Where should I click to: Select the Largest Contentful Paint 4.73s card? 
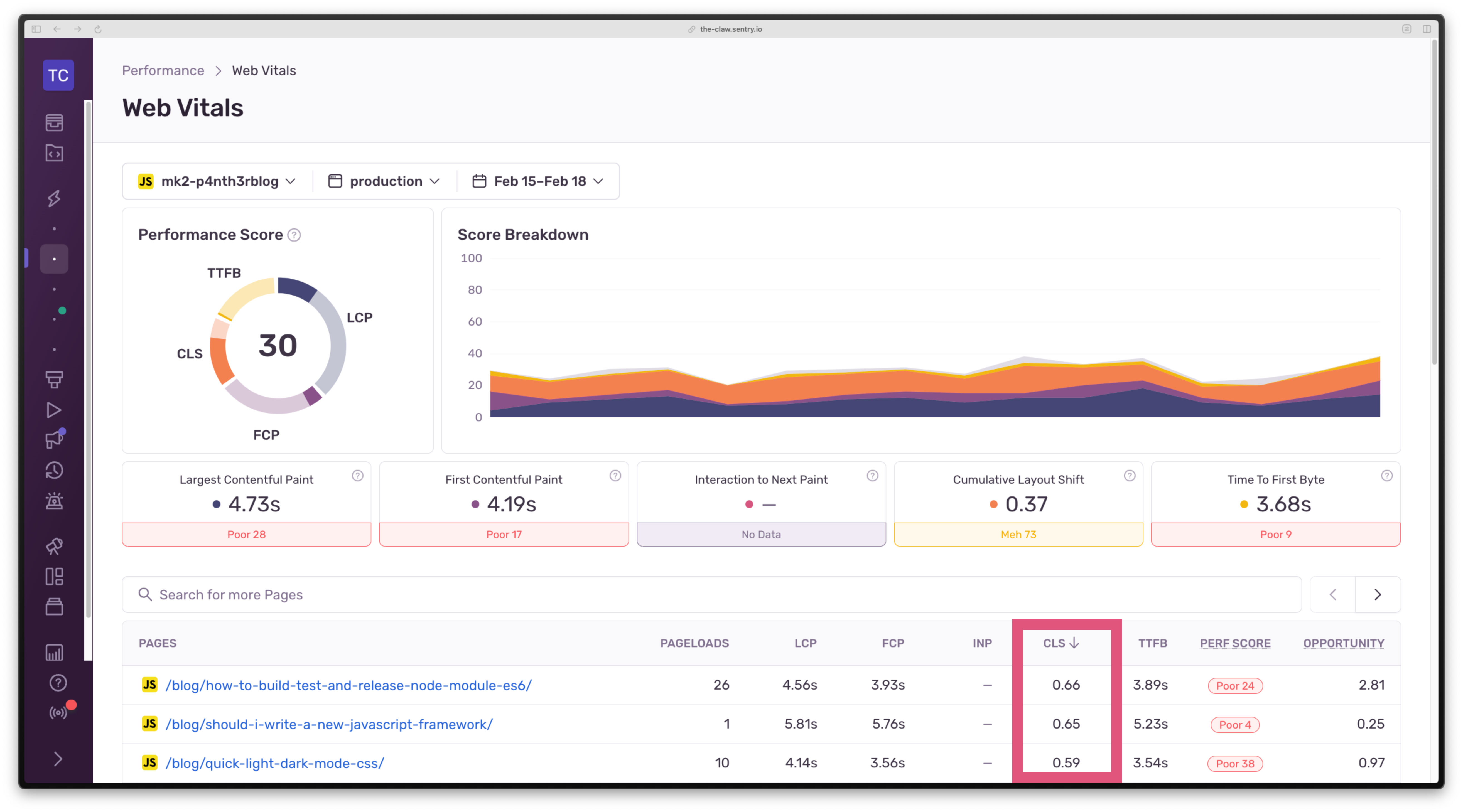(247, 504)
